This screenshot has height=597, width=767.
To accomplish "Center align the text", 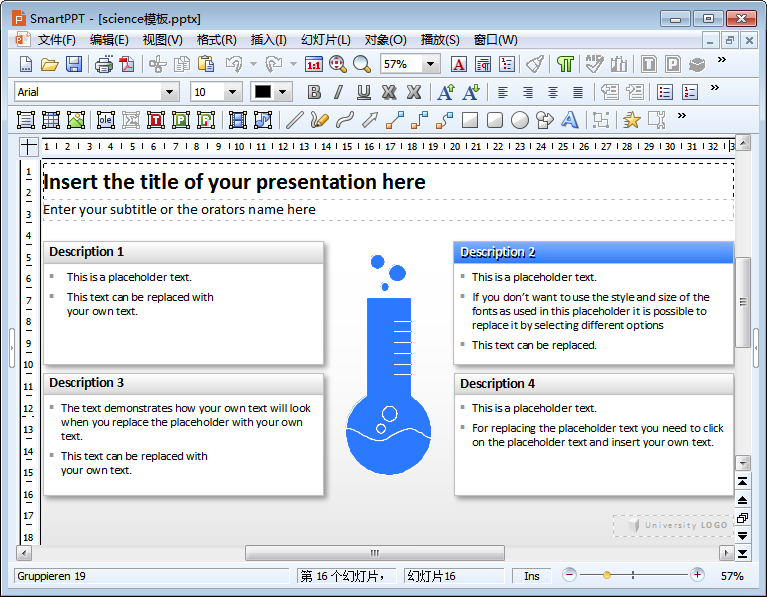I will pos(553,92).
